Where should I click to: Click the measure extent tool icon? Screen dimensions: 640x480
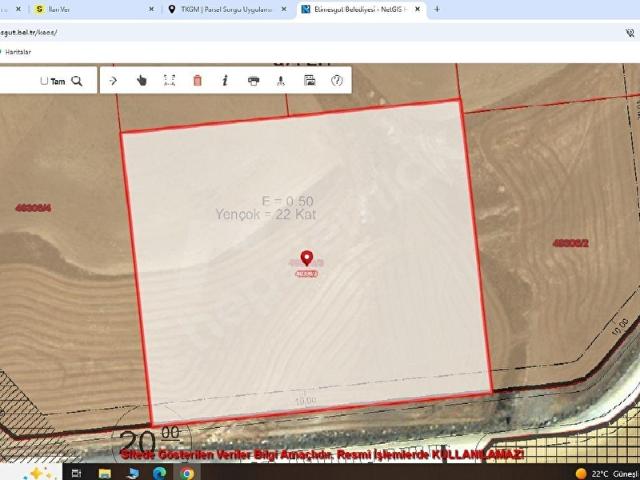[x=169, y=80]
